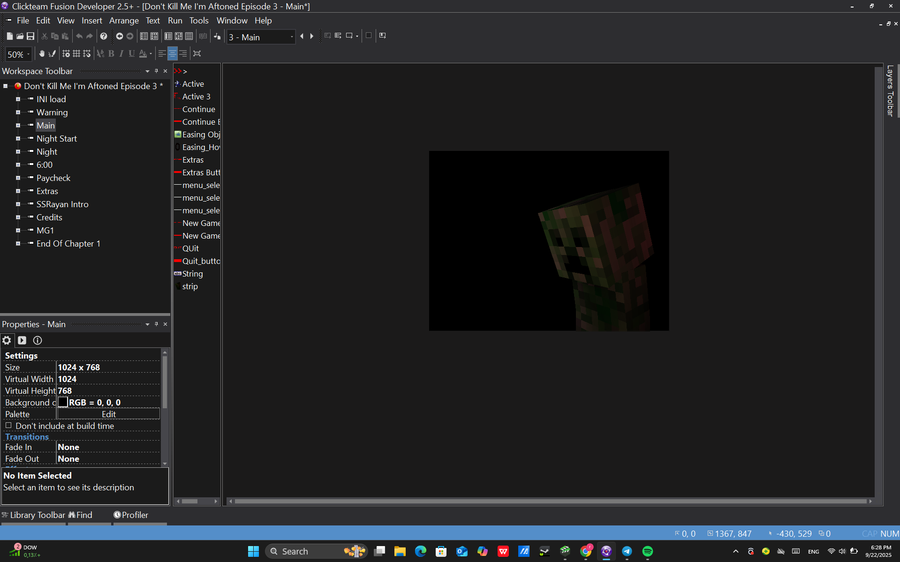Open the Arrange menu
This screenshot has height=562, width=900.
coord(124,21)
